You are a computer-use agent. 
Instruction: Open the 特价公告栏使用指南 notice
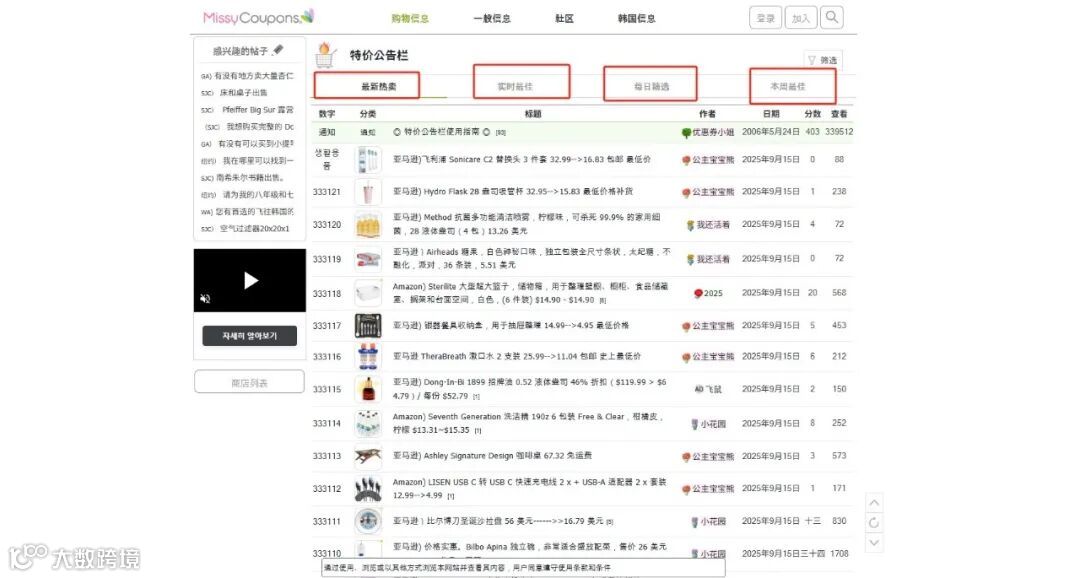click(x=442, y=132)
